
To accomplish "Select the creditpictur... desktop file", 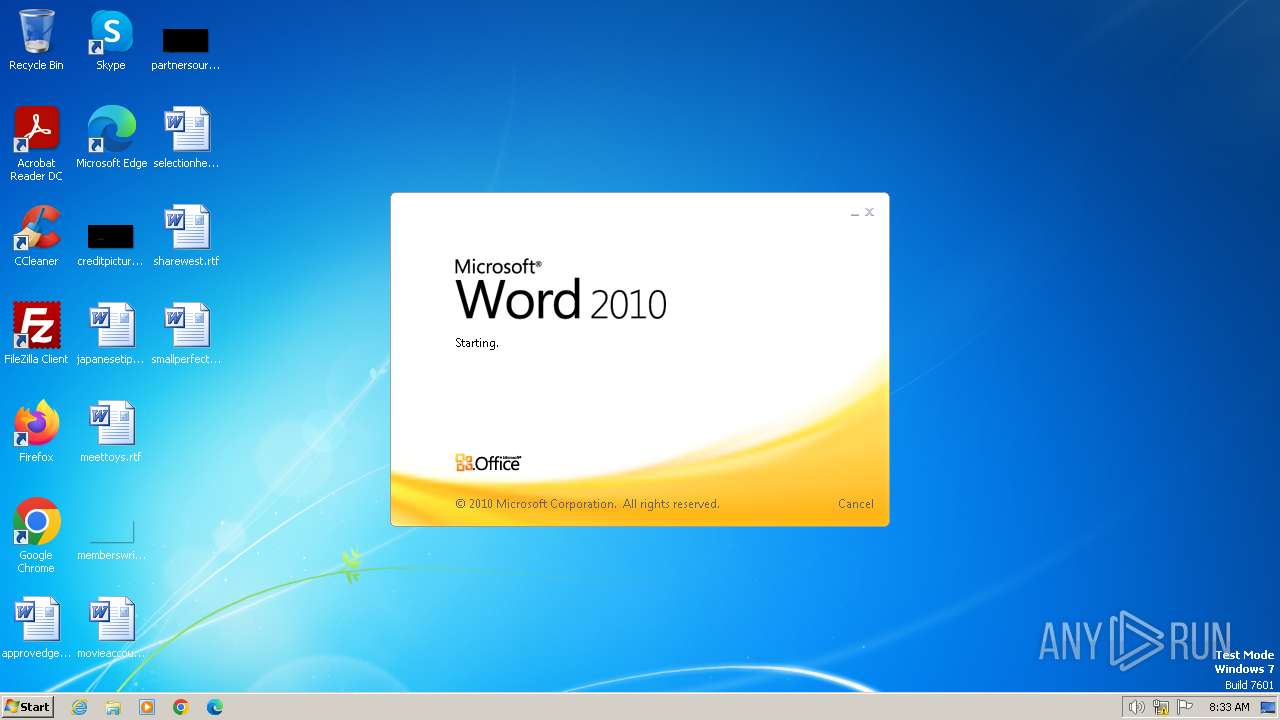I will click(110, 245).
